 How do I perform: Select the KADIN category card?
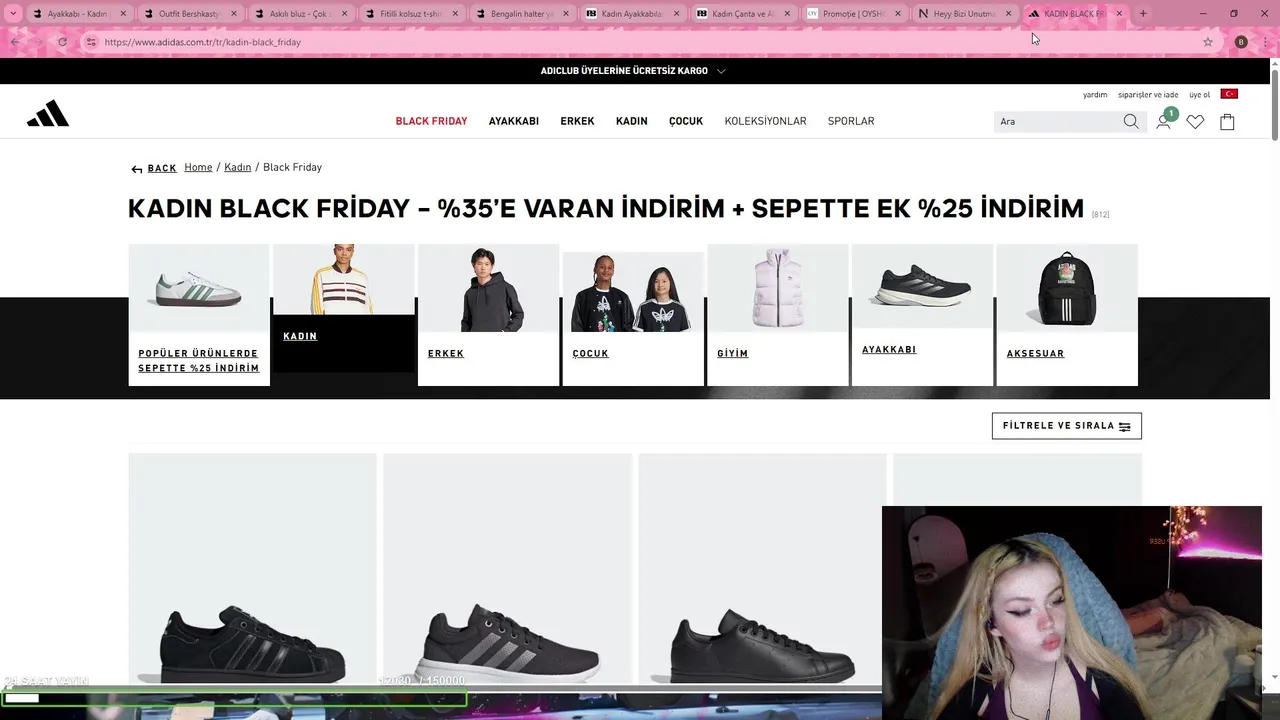pyautogui.click(x=343, y=308)
